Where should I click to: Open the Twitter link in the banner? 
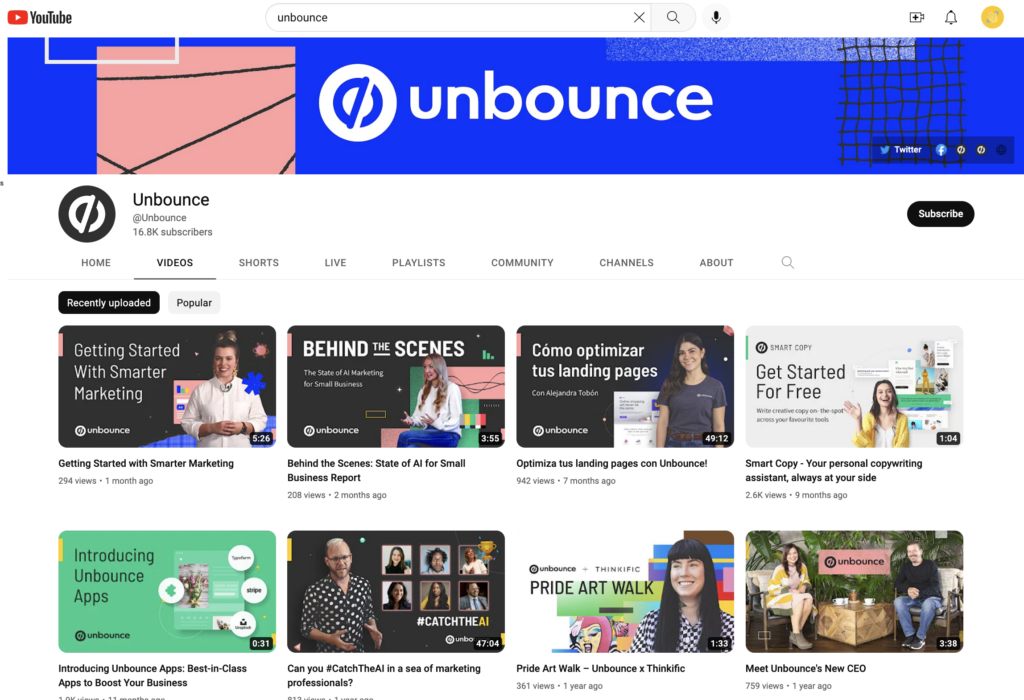point(900,150)
